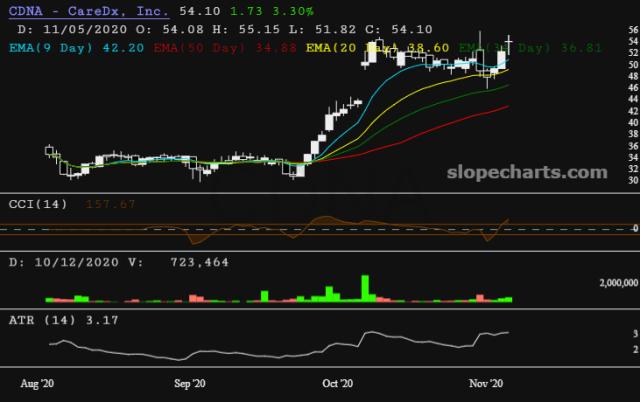This screenshot has height=402, width=640.
Task: Click the Nov '20 time axis label
Action: (486, 384)
